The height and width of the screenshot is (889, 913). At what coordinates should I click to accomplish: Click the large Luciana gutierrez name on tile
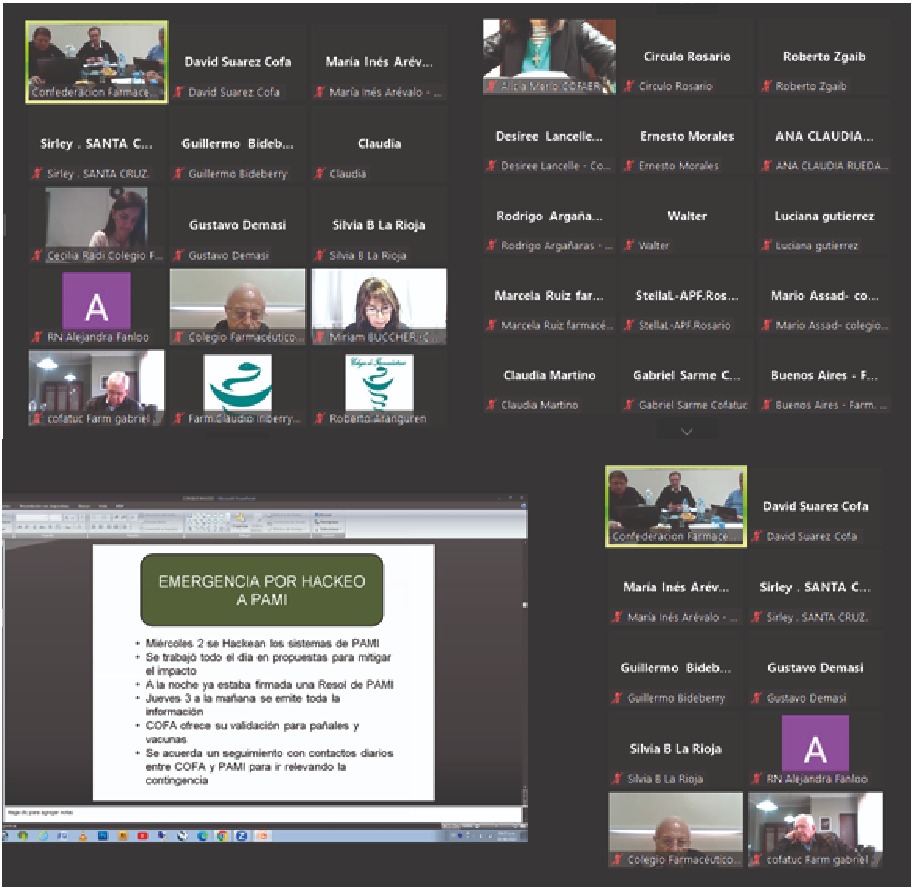point(824,216)
